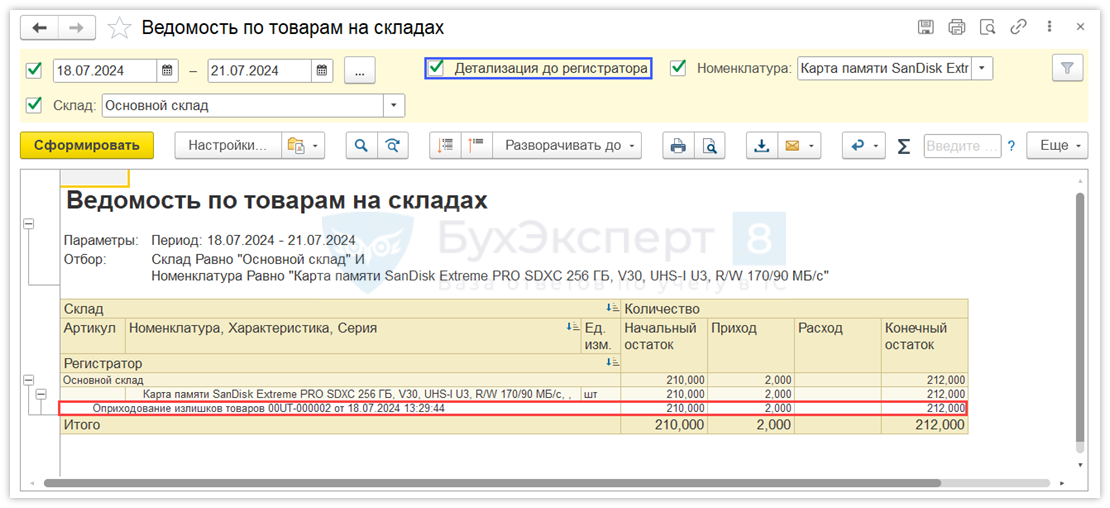
Task: Toggle Детализация до регистратора checkbox
Action: [x=437, y=68]
